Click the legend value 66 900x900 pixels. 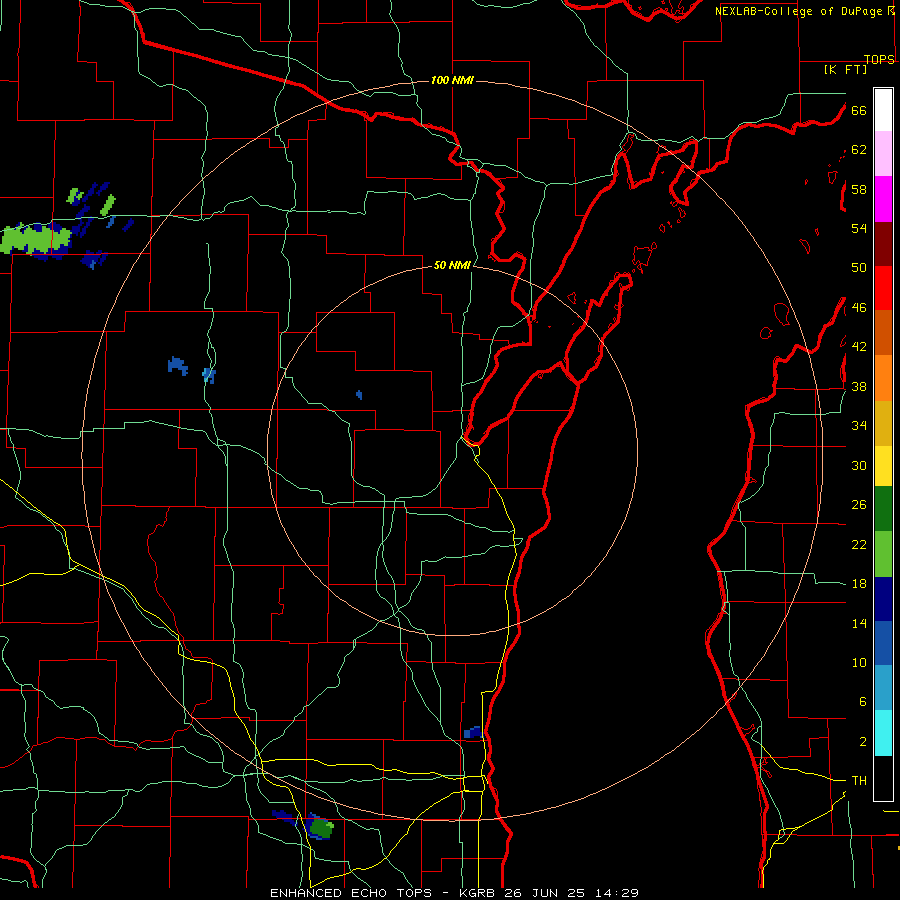coord(859,110)
